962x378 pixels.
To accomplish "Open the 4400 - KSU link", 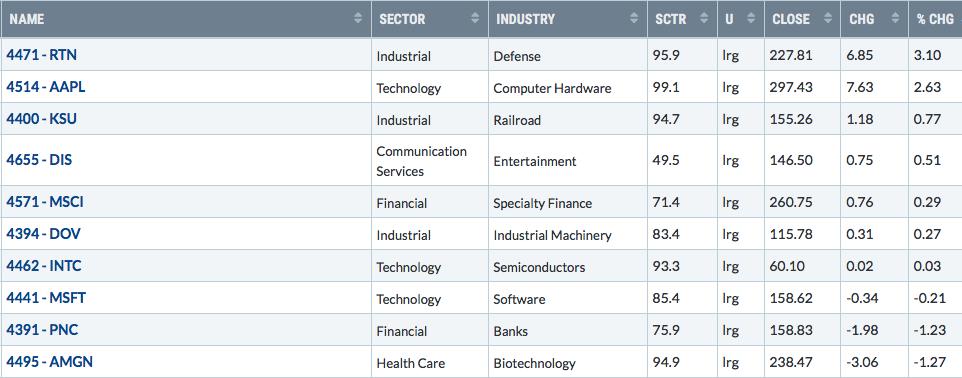I will coord(42,118).
